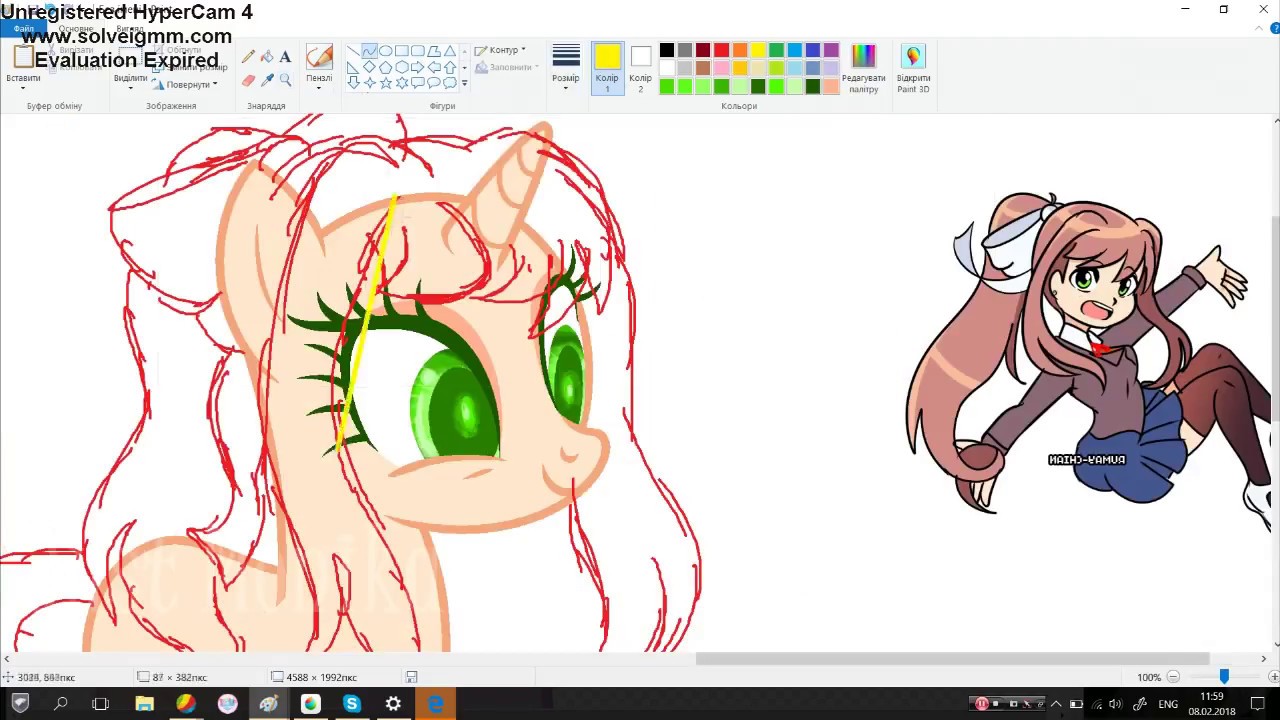
Task: Open the Size (Розмір) dropdown
Action: 566,68
